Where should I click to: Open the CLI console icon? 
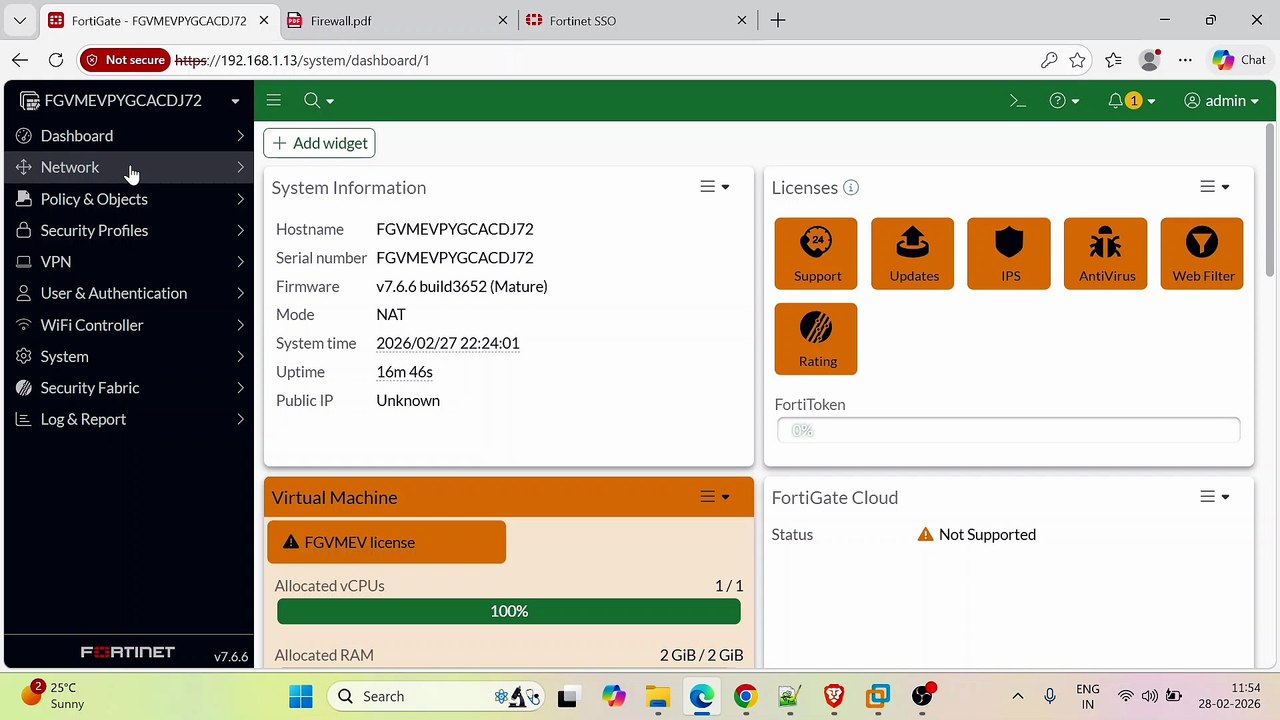click(x=1018, y=101)
